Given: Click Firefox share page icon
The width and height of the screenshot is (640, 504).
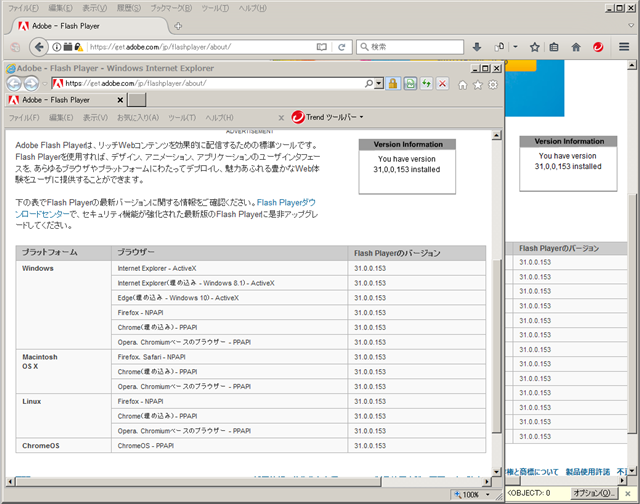Looking at the screenshot, I should click(x=499, y=47).
